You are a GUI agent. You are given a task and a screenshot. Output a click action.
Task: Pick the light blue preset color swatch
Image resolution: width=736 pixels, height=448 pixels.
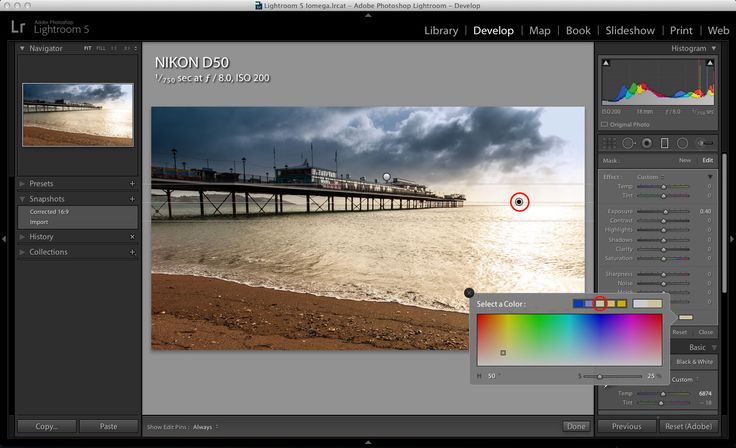click(x=589, y=304)
